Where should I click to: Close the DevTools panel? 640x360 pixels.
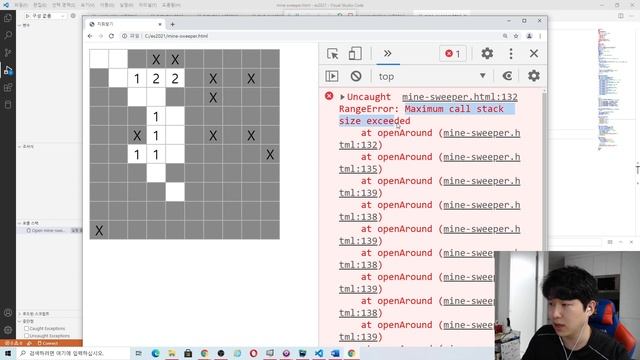point(534,53)
